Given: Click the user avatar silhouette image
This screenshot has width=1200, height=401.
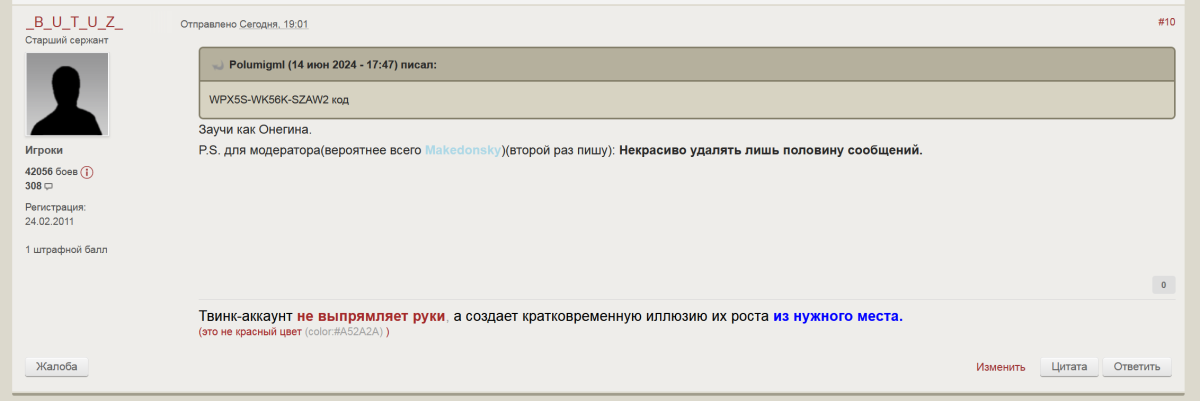Looking at the screenshot, I should point(67,94).
